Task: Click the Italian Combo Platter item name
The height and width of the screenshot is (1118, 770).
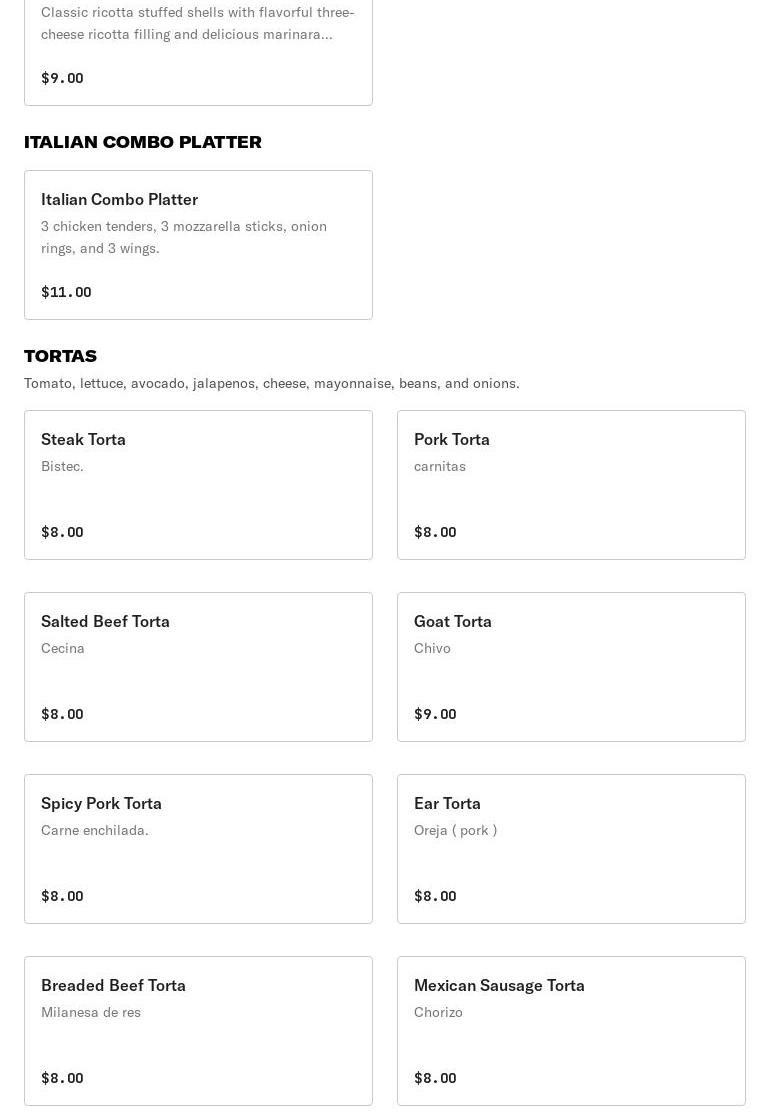Action: (119, 199)
